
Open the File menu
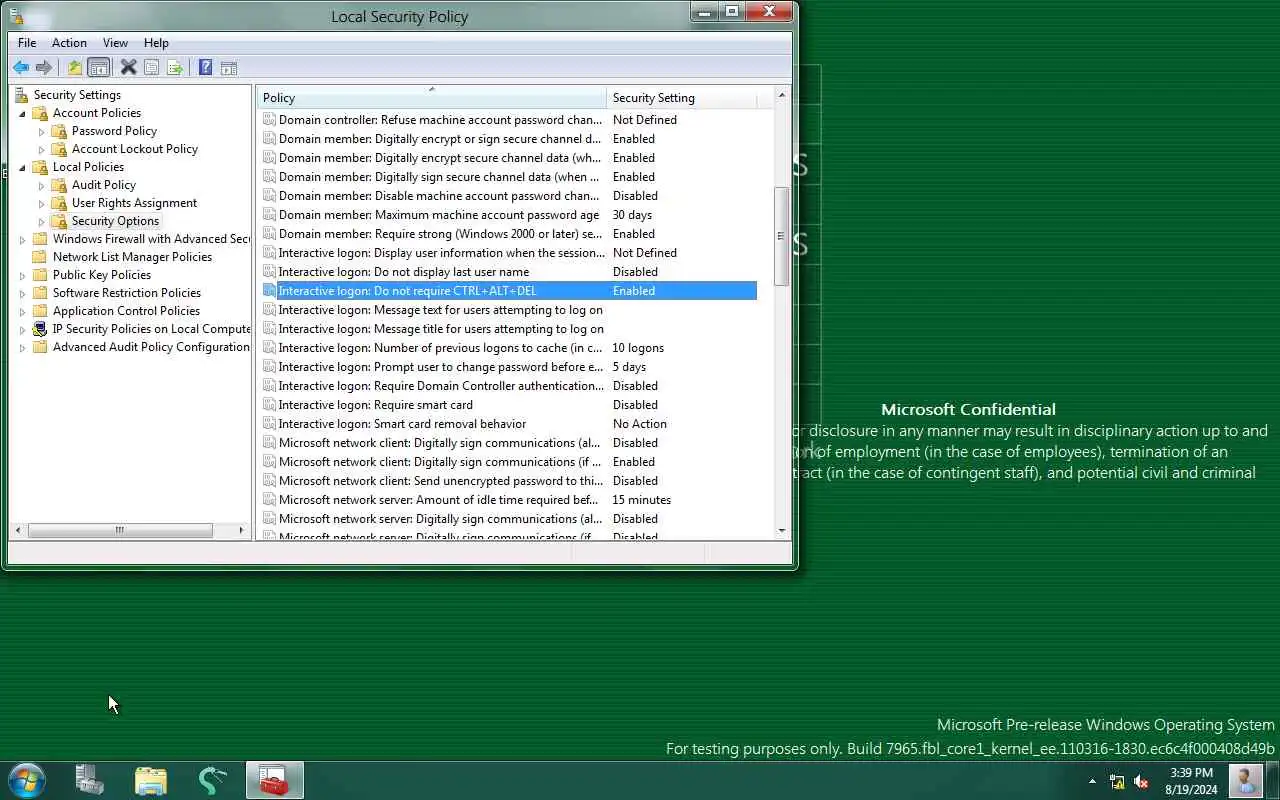[27, 43]
